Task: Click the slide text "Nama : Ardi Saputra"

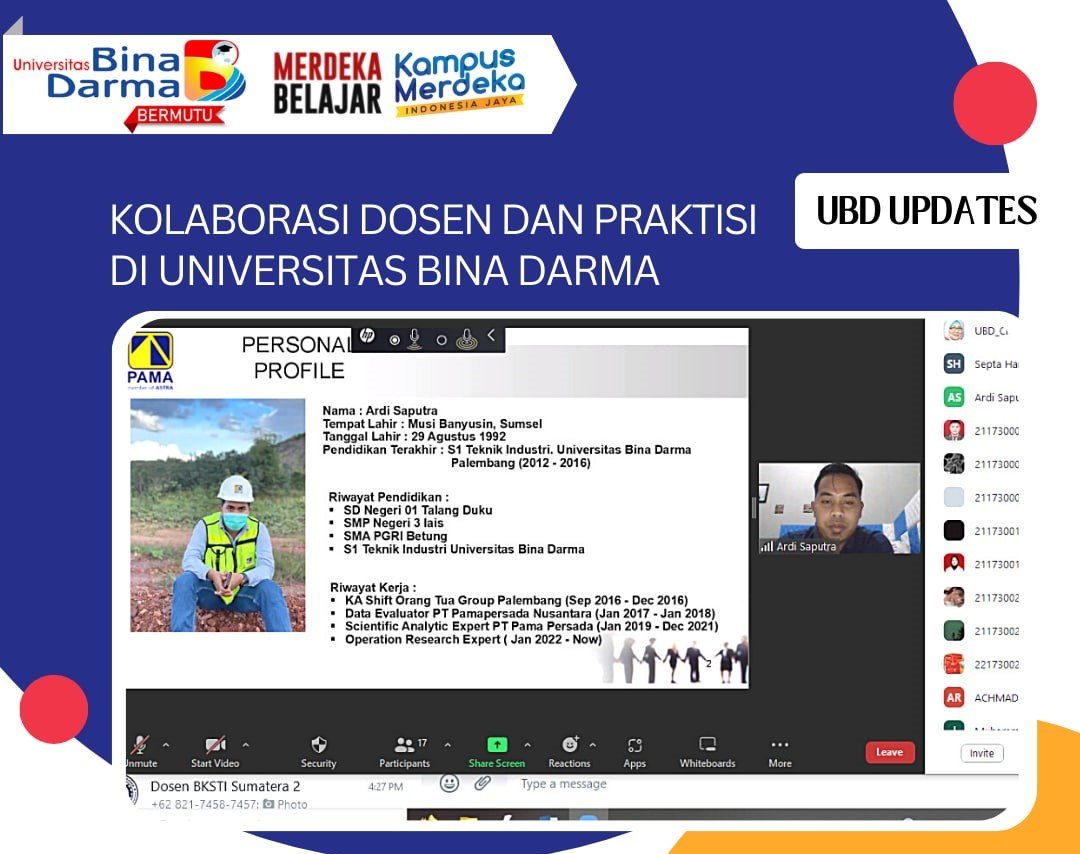Action: point(380,410)
